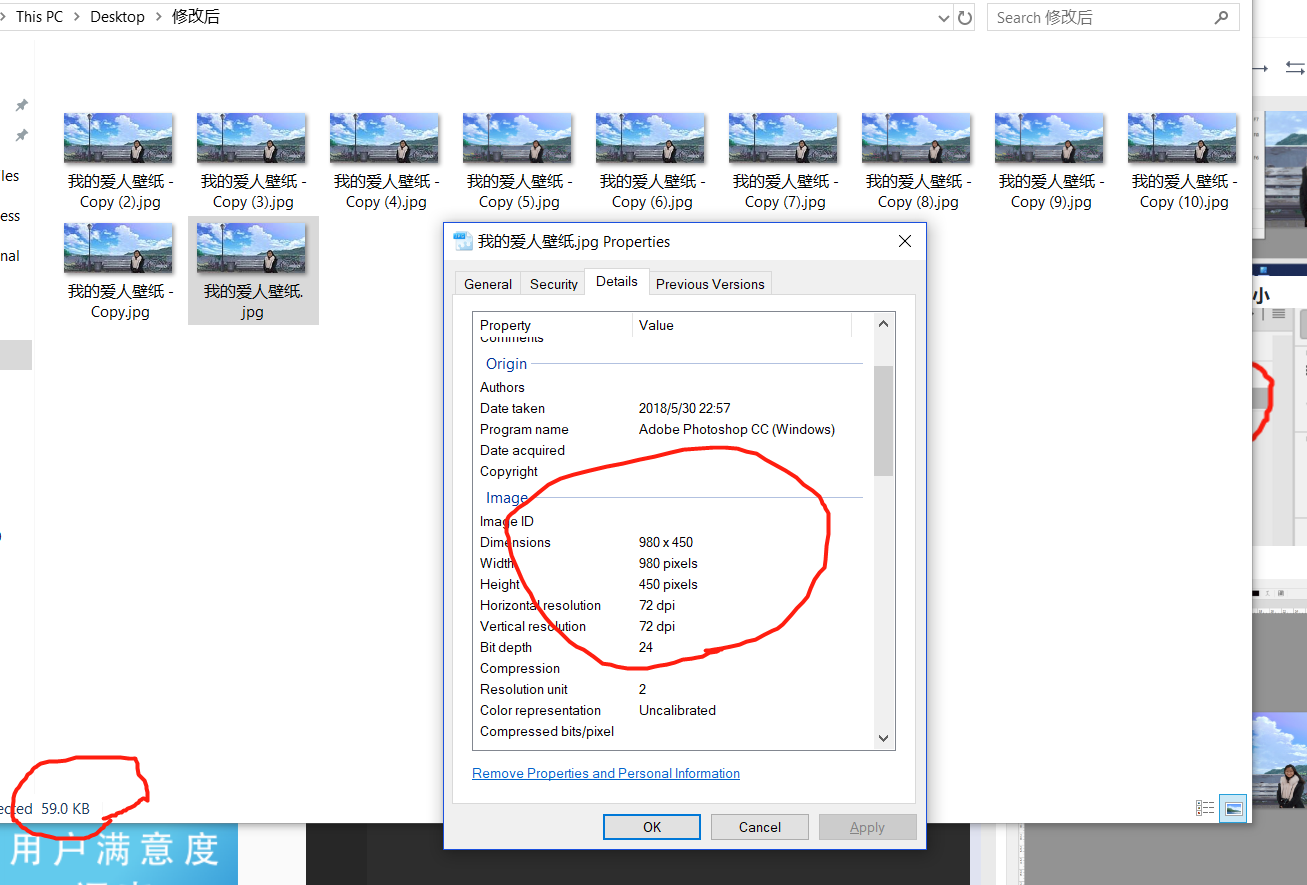
Task: Select the Copy (8).jpg file
Action: (917, 160)
